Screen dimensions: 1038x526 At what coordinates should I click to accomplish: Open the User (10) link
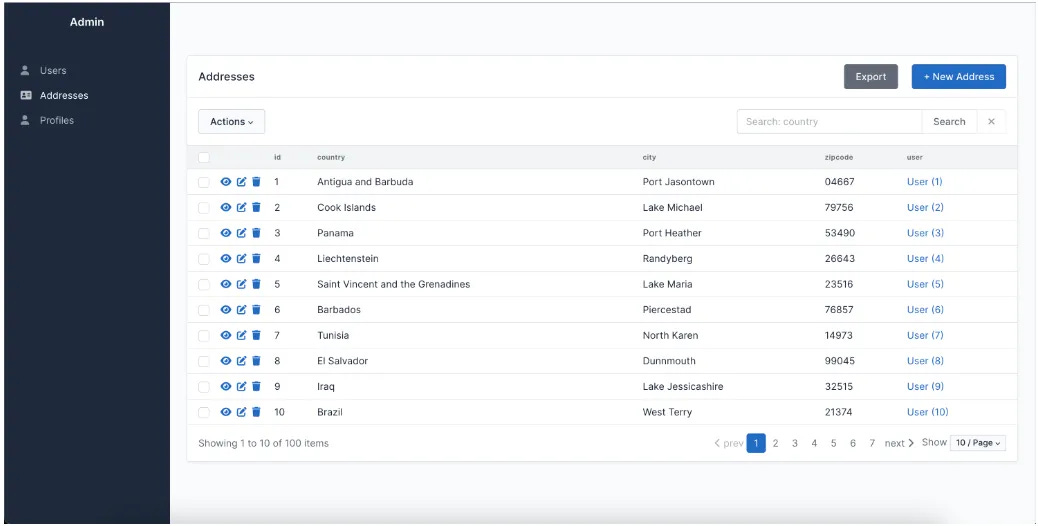point(927,412)
